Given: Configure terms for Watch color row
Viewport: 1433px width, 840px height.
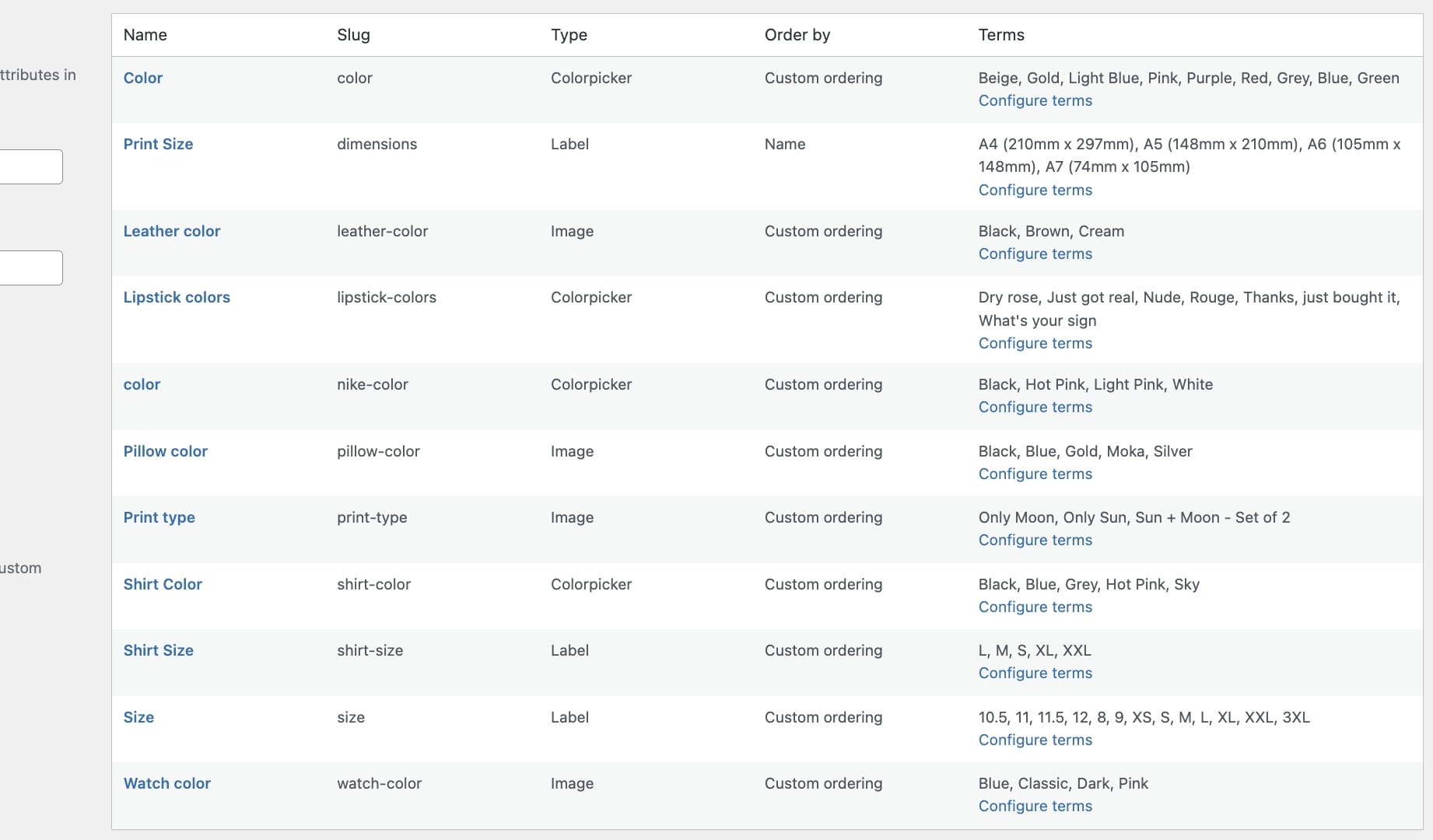Looking at the screenshot, I should (x=1035, y=806).
